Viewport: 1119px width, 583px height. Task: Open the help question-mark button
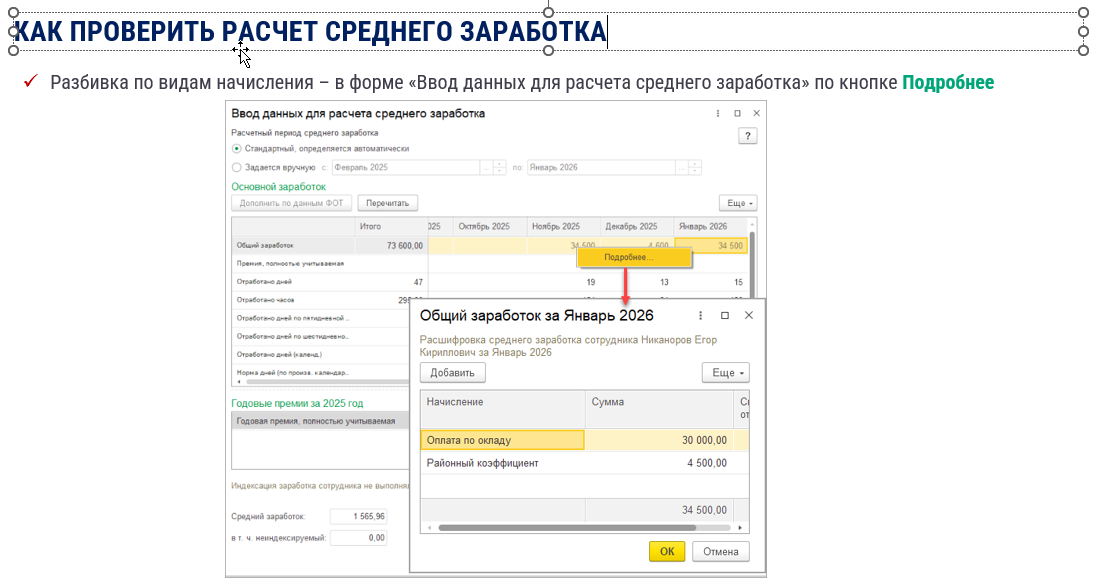coord(747,136)
